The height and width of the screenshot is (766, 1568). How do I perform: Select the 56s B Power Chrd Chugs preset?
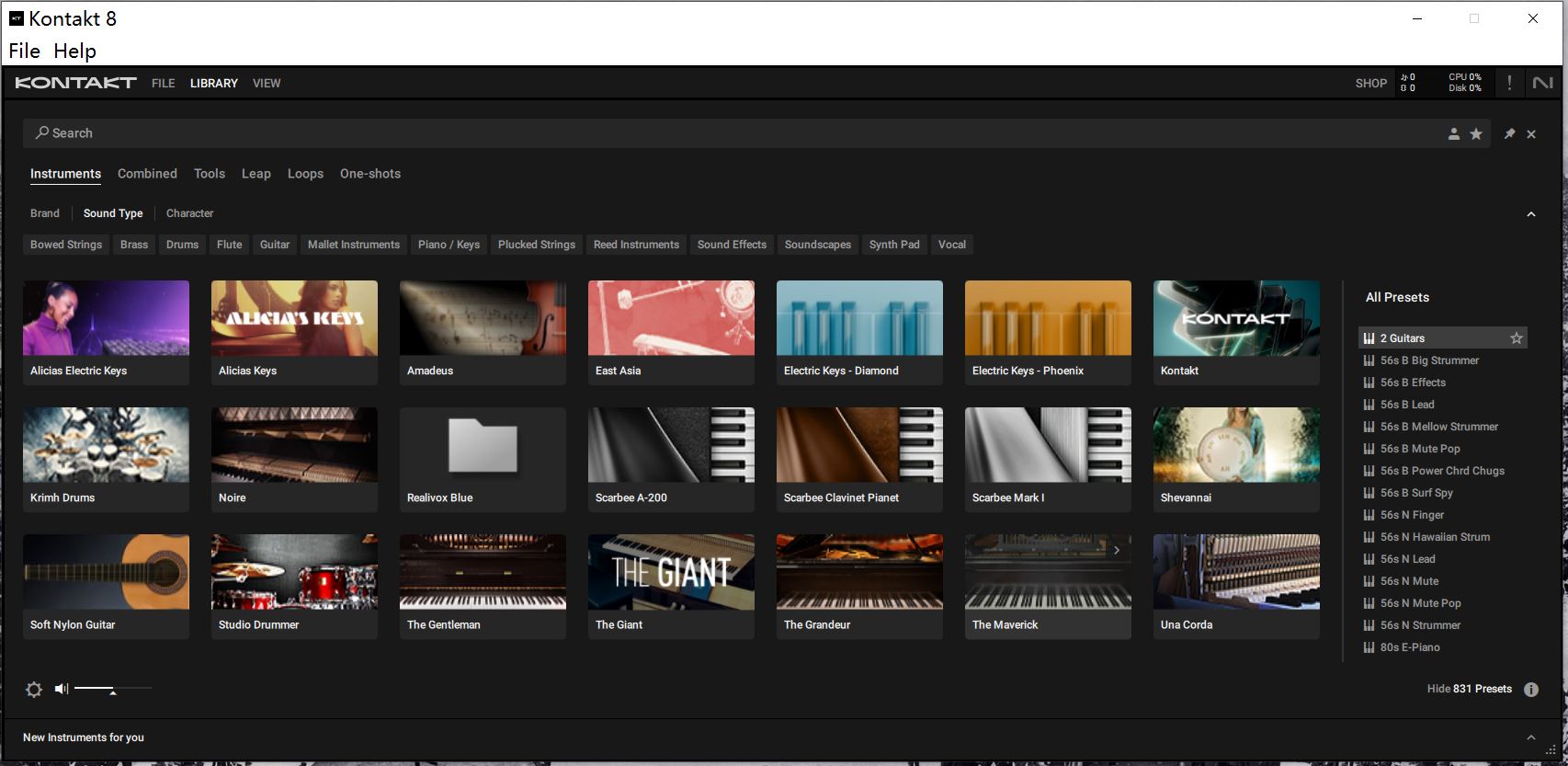[1443, 471]
